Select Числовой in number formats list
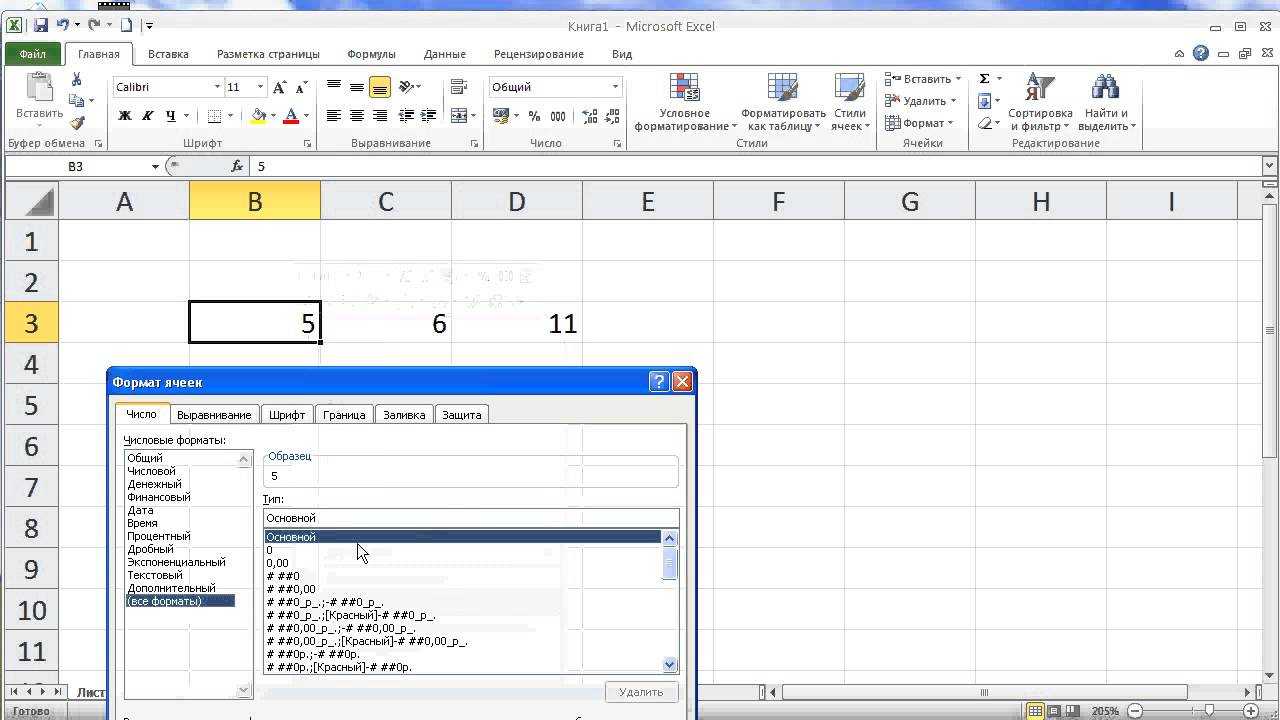The image size is (1280, 720). tap(152, 471)
